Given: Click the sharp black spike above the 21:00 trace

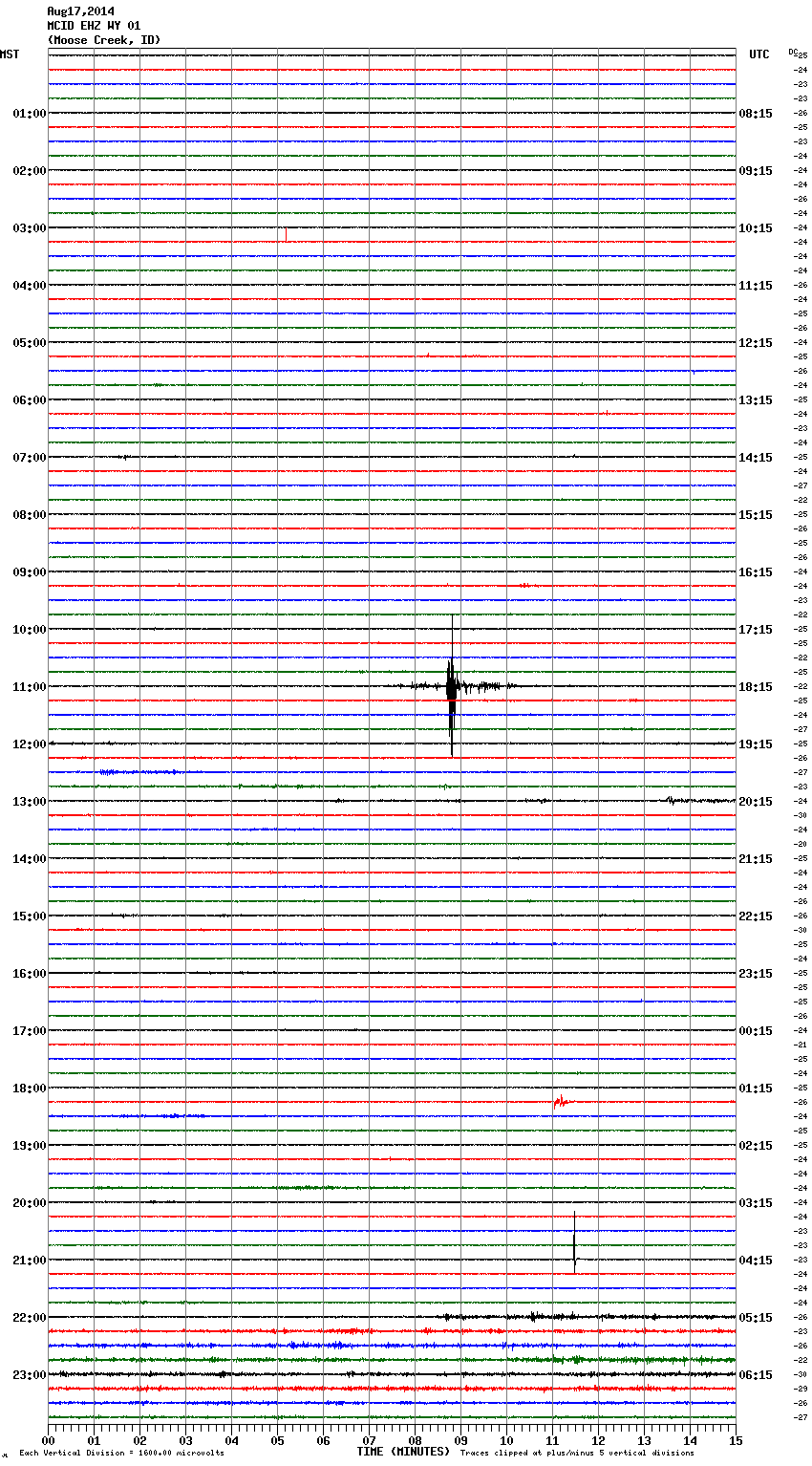Looking at the screenshot, I should click(x=574, y=1241).
